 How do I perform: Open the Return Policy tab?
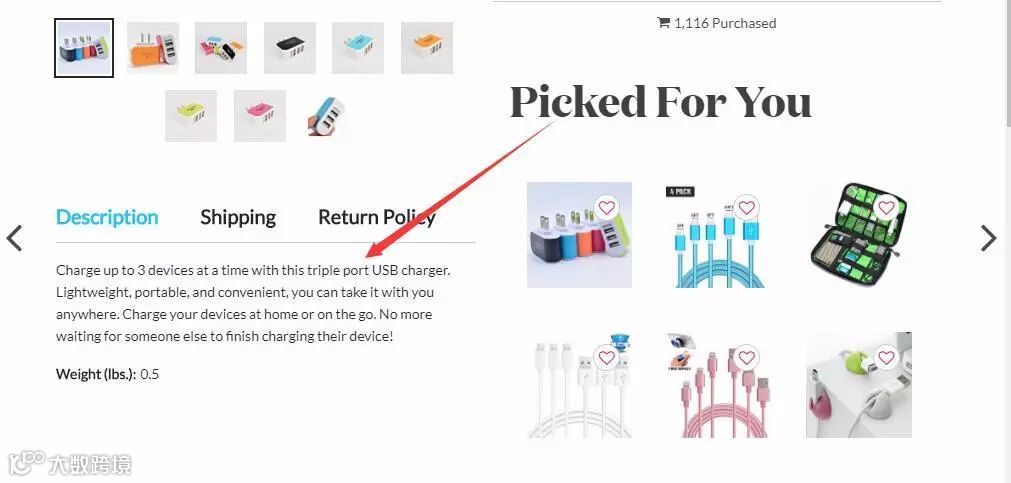pos(377,217)
